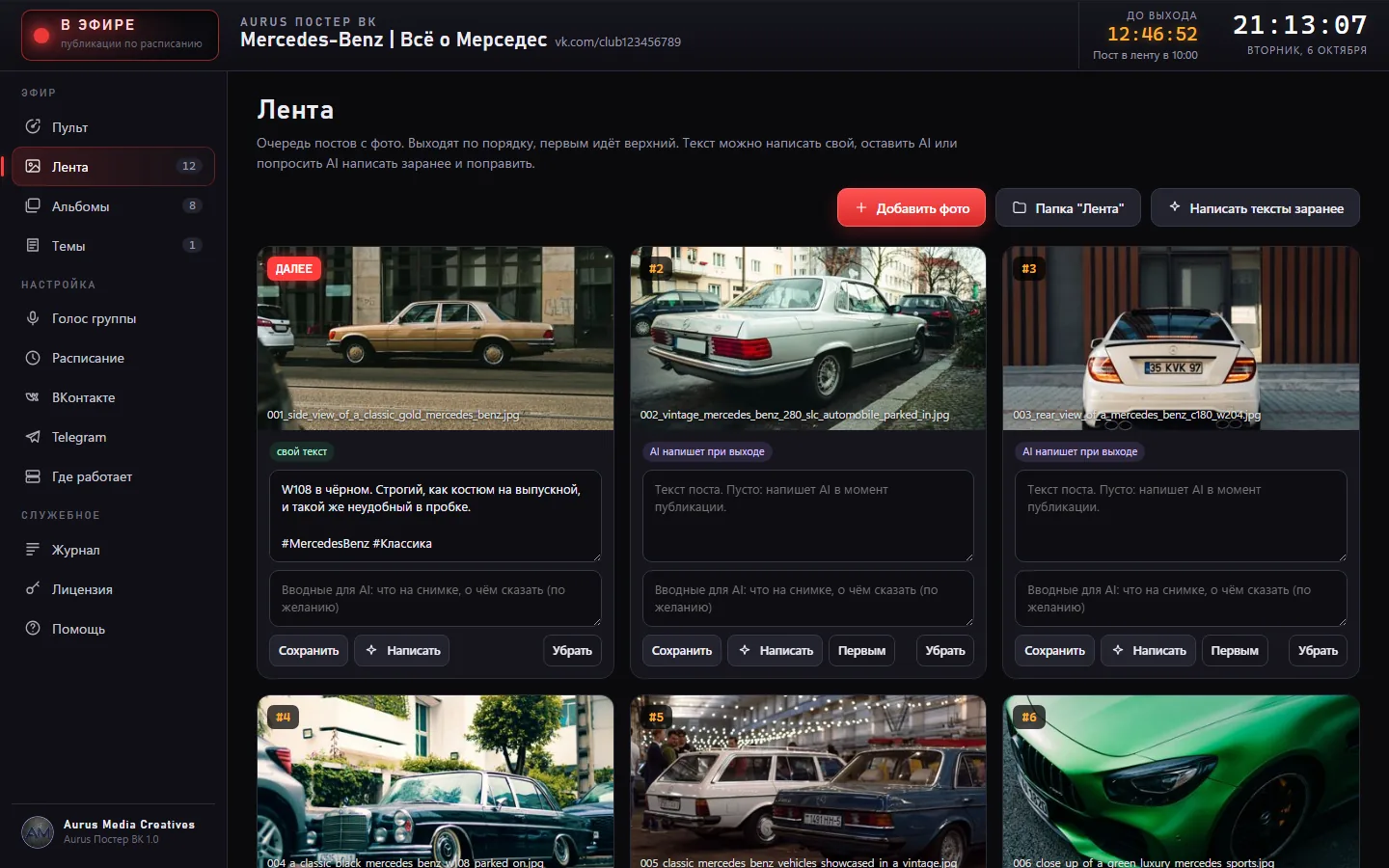Open Лицензия key icon
Screen dimensions: 1389x868
33,588
